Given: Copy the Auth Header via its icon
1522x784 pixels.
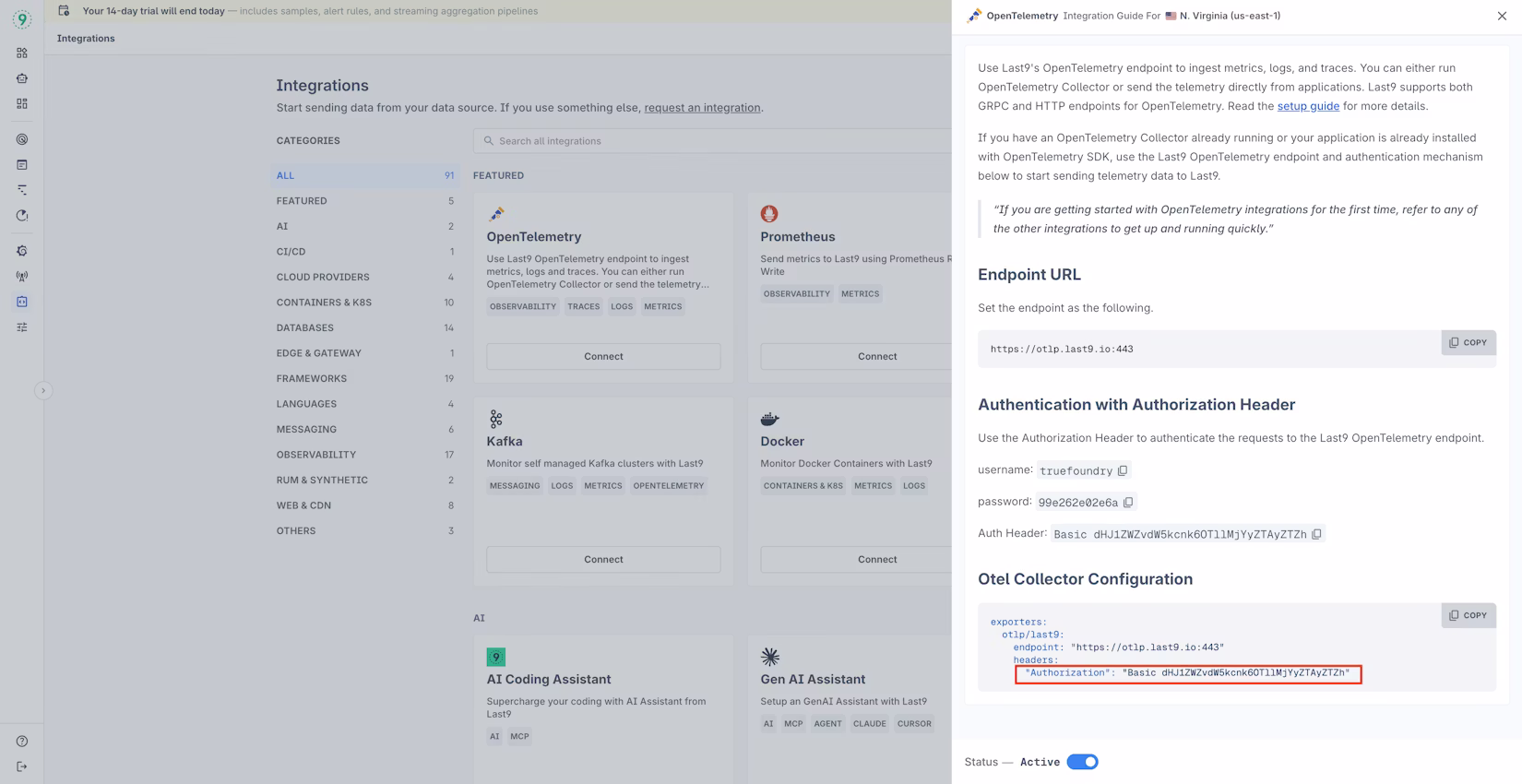Looking at the screenshot, I should (1317, 534).
